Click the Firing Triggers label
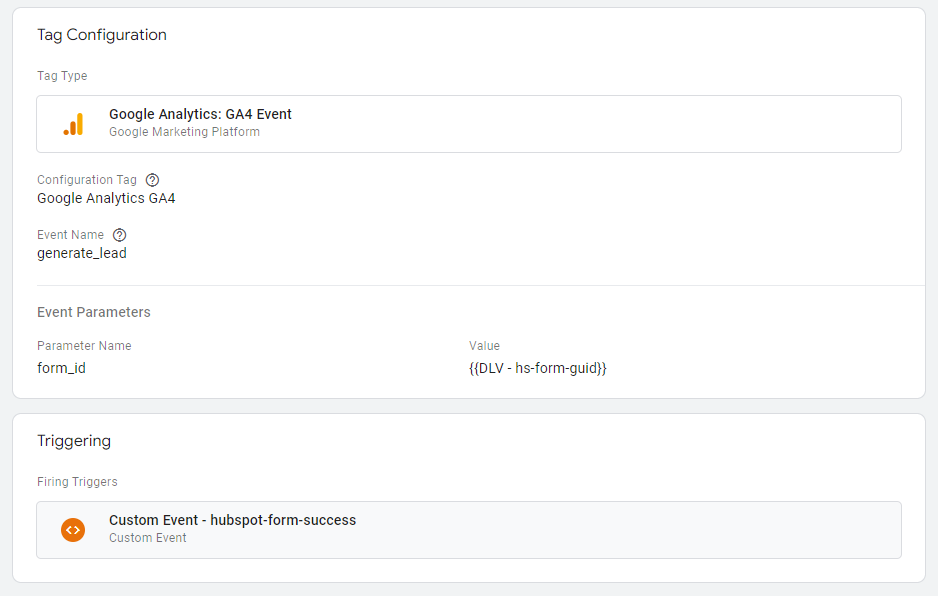Image resolution: width=938 pixels, height=596 pixels. click(x=77, y=482)
